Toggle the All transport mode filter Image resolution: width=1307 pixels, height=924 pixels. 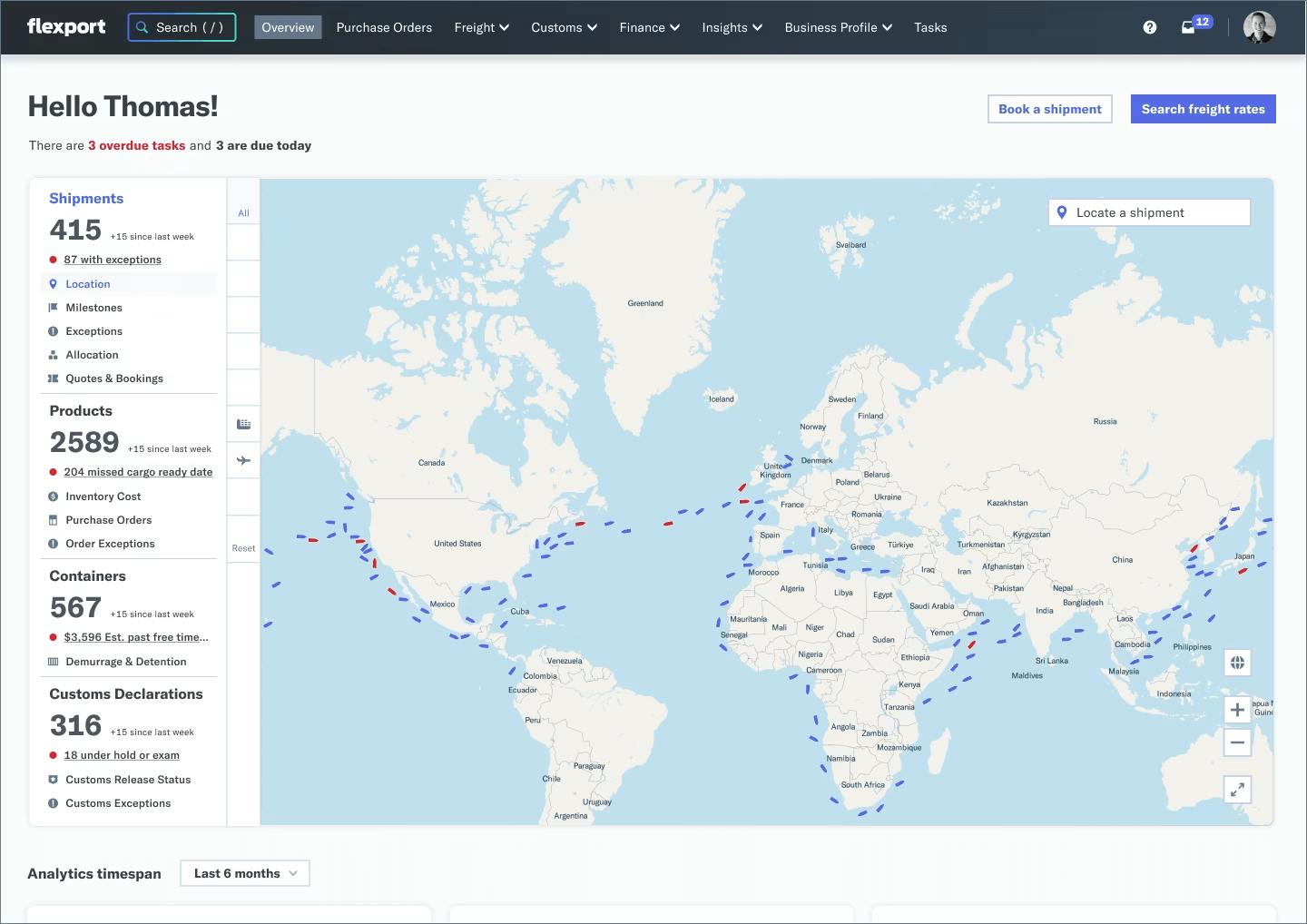(x=243, y=212)
